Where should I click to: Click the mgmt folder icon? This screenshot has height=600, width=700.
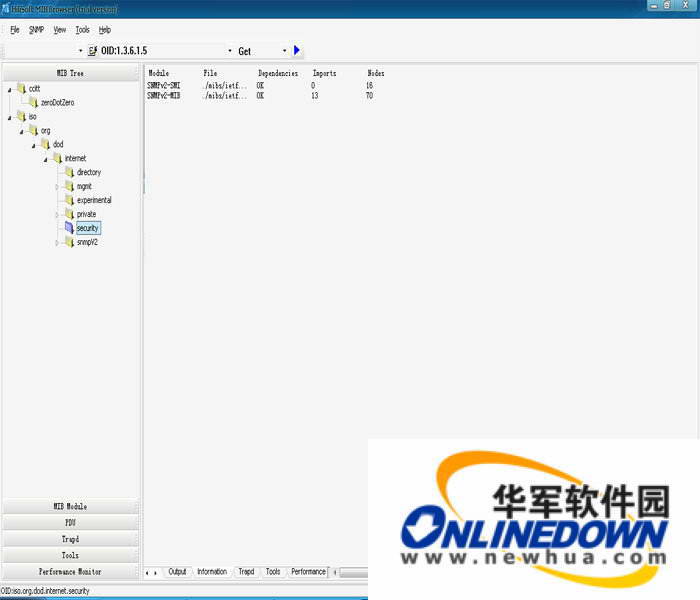point(70,186)
